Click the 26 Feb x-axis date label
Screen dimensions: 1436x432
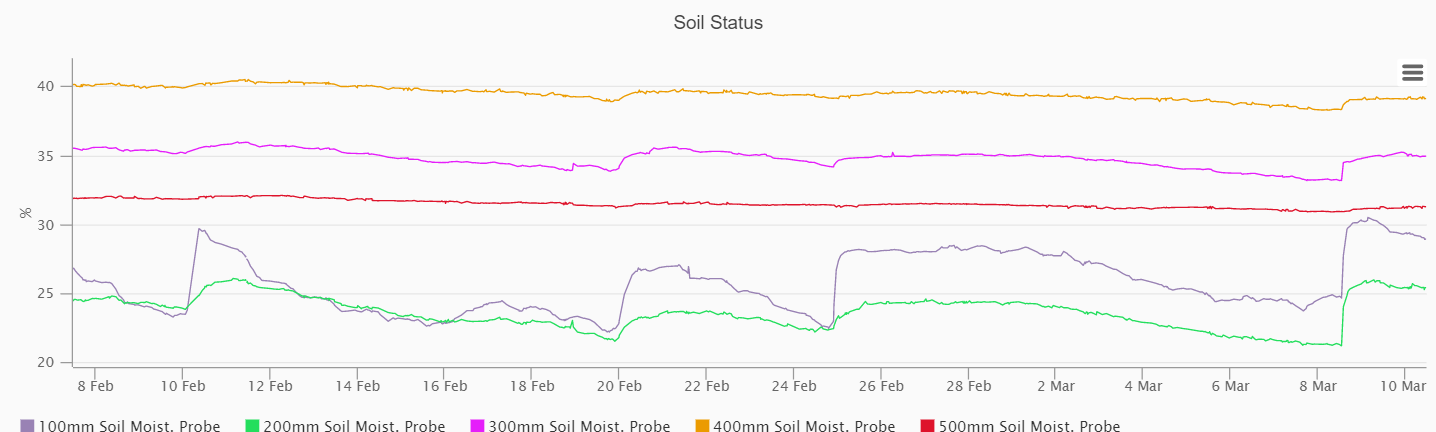coord(881,385)
